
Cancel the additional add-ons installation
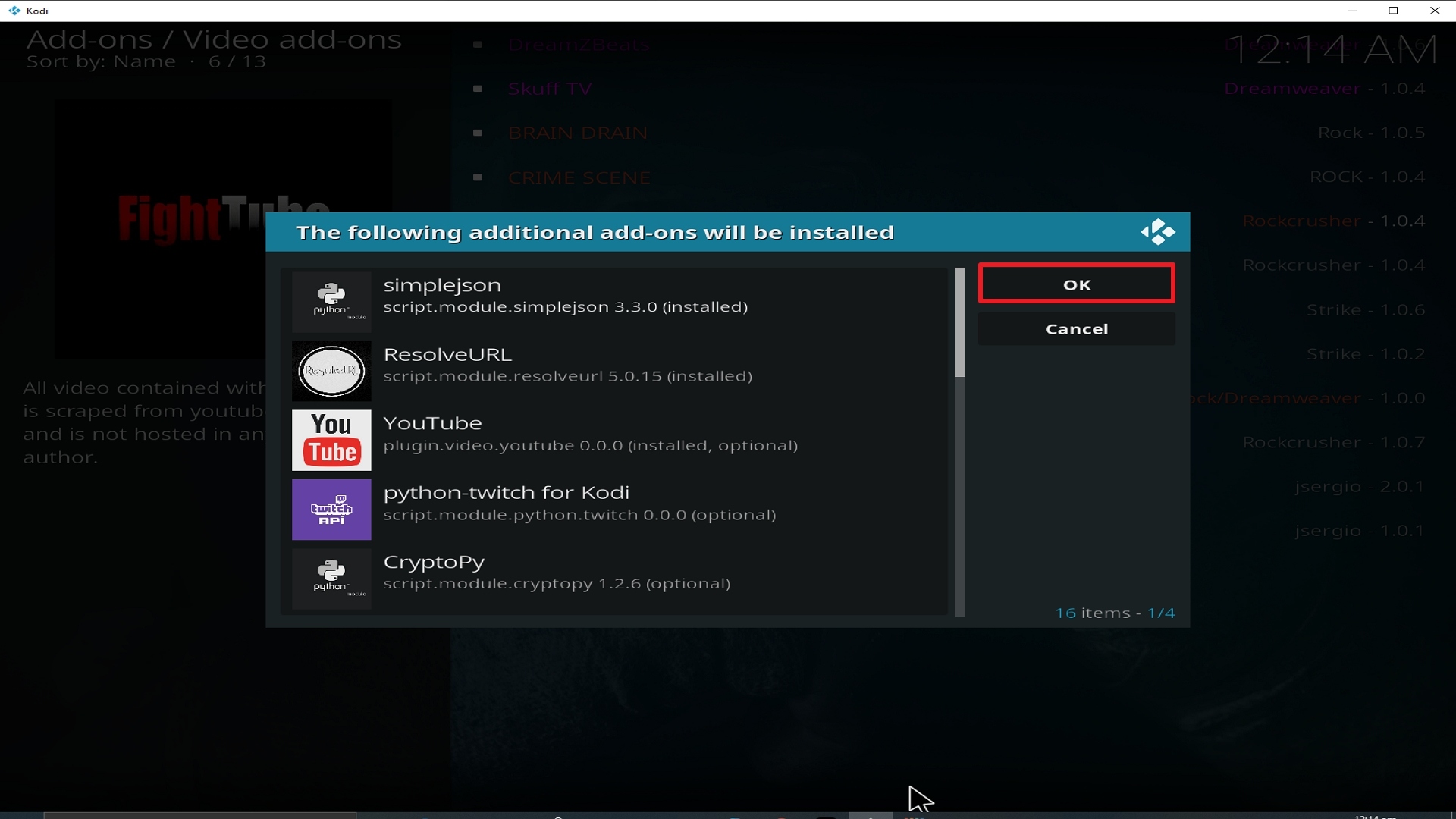click(1076, 329)
